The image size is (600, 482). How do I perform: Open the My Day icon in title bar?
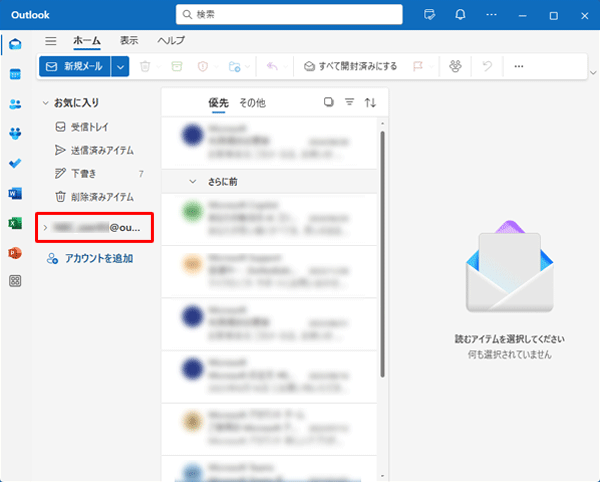(430, 15)
